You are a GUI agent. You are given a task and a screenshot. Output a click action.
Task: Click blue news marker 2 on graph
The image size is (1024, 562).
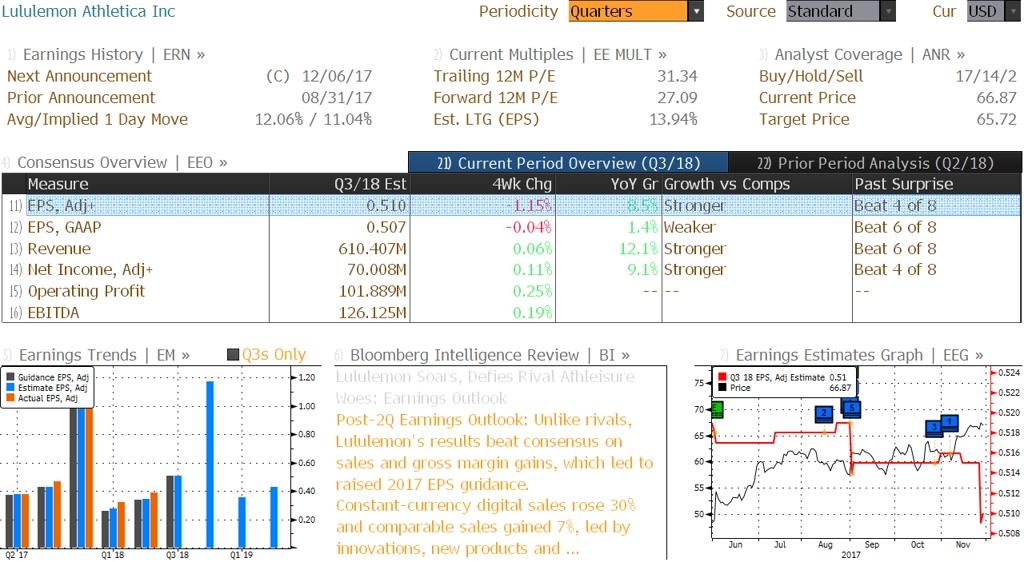(x=824, y=413)
